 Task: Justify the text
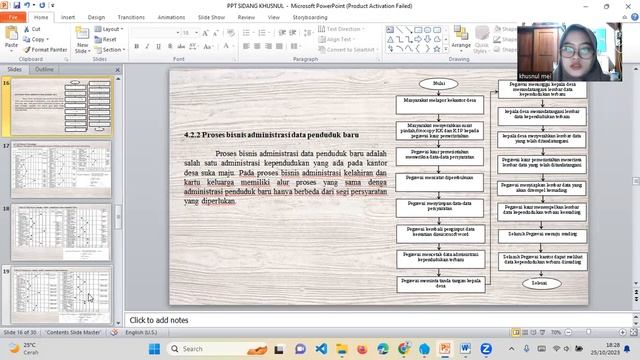pyautogui.click(x=279, y=47)
